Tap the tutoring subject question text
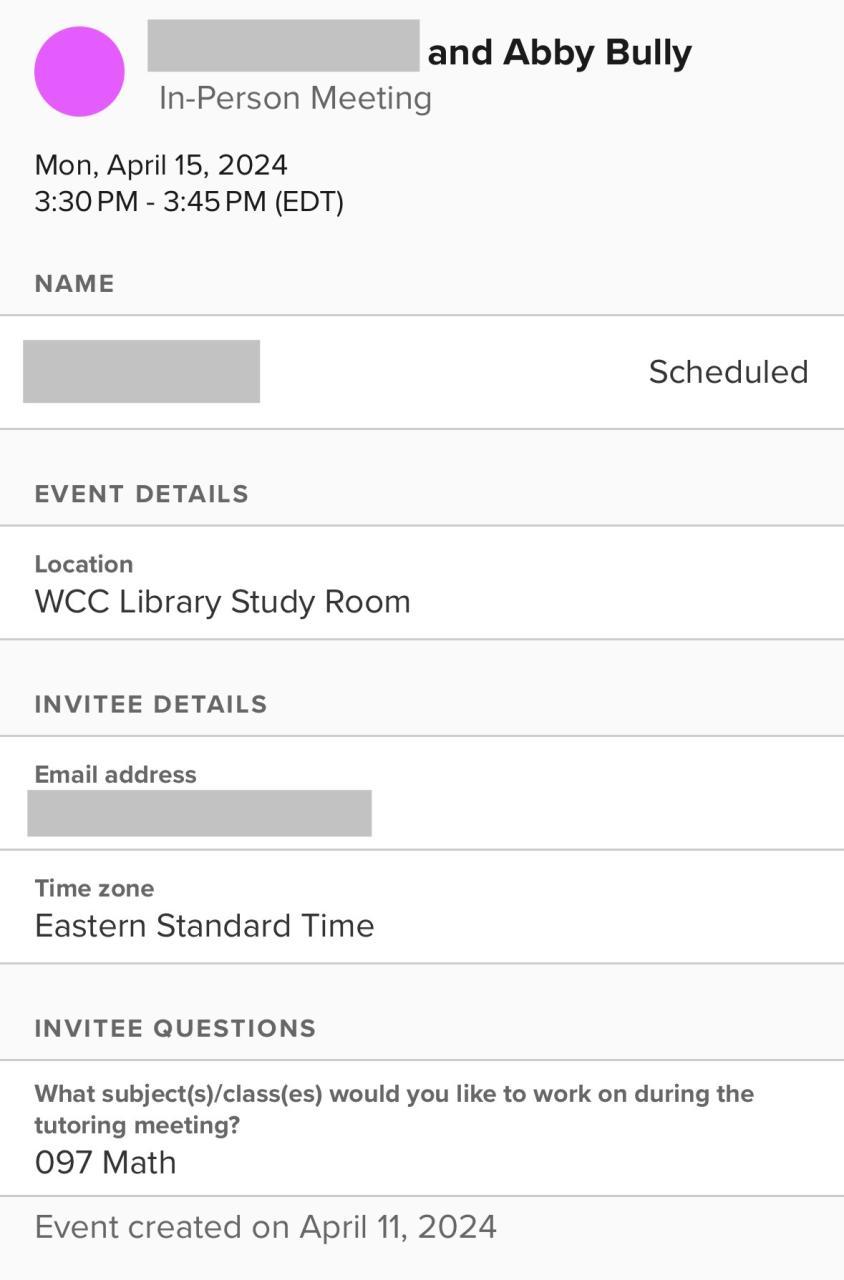The width and height of the screenshot is (844, 1280). [x=394, y=1109]
